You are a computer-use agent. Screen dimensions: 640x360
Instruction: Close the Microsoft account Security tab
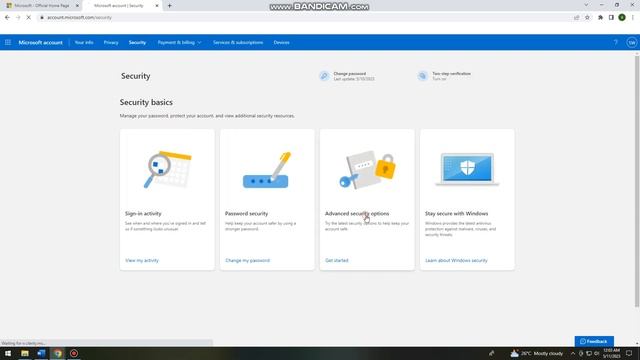(157, 6)
